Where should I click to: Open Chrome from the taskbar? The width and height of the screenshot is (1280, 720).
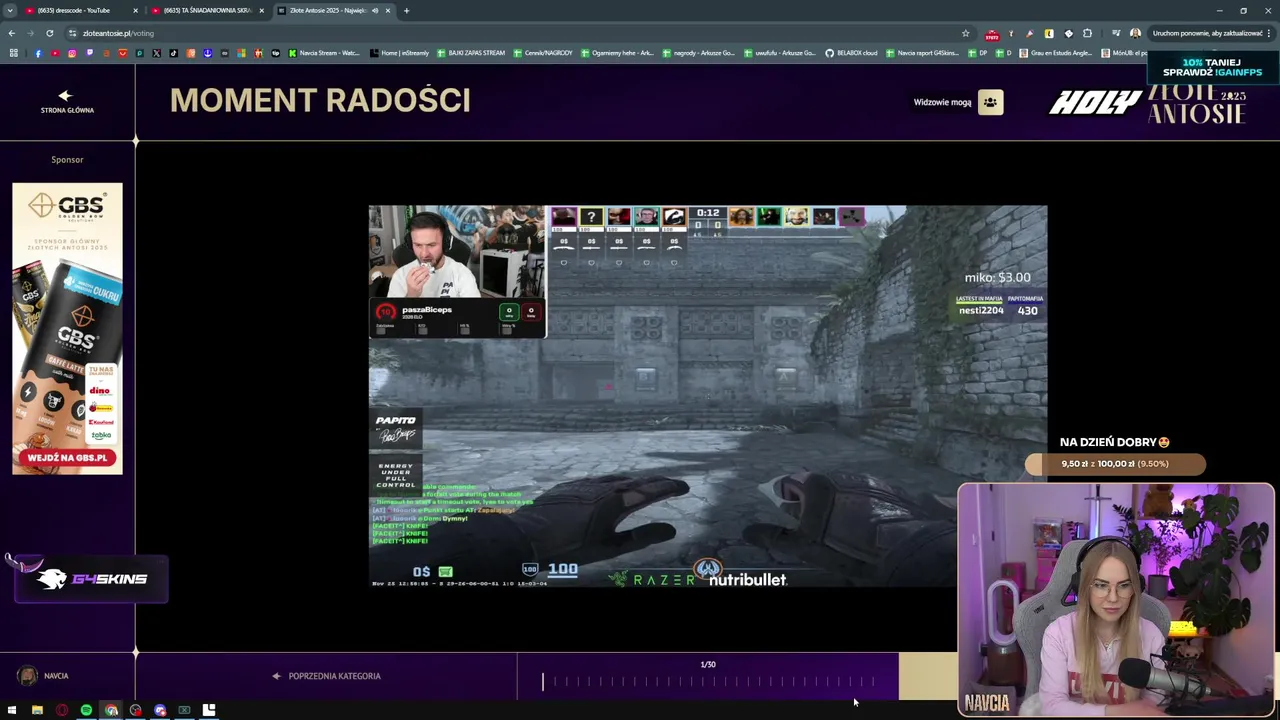(111, 710)
